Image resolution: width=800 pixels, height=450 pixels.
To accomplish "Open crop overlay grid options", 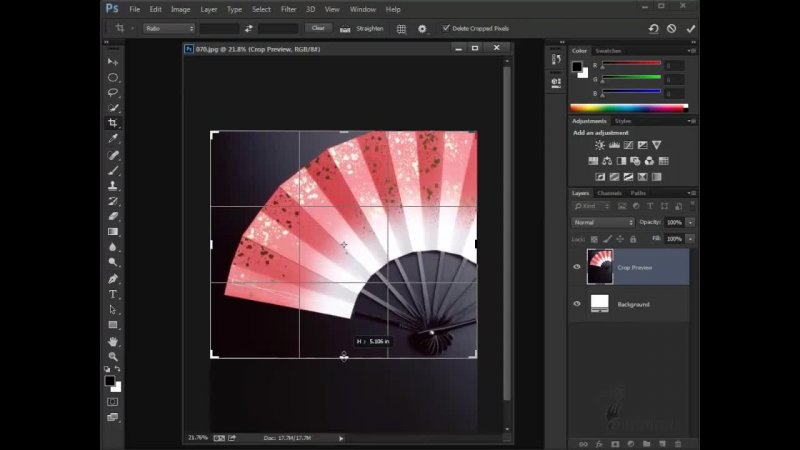I will coord(400,29).
